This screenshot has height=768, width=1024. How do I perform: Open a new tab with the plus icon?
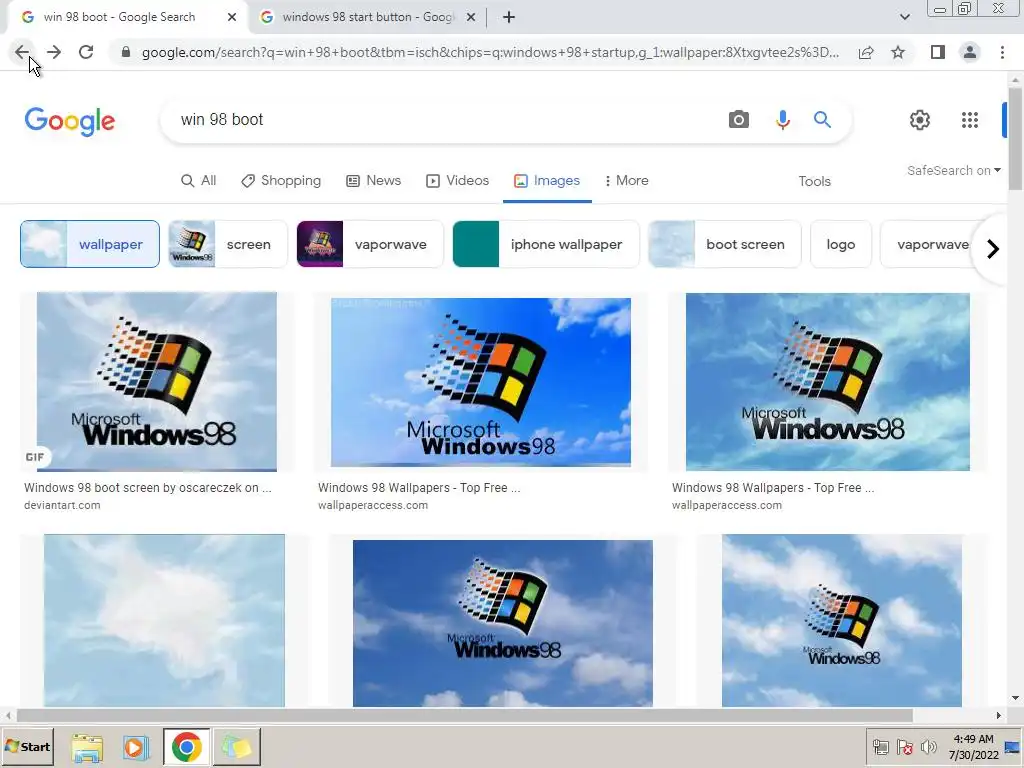pyautogui.click(x=509, y=18)
